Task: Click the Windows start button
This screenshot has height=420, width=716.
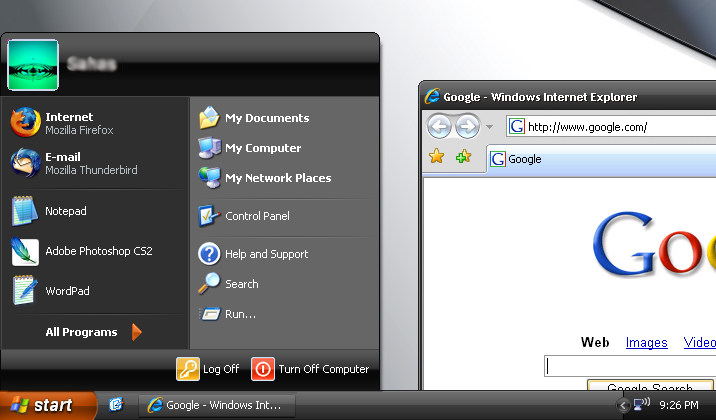Action: (47, 405)
